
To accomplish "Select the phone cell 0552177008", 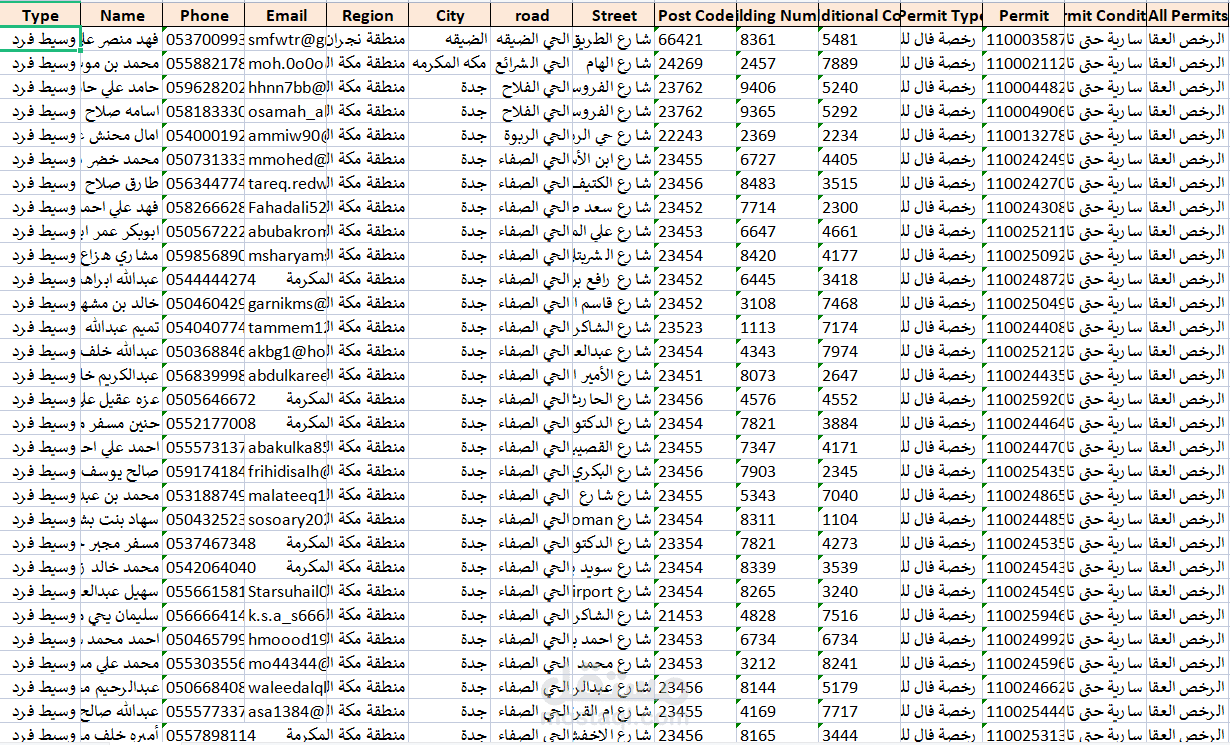I will pyautogui.click(x=204, y=423).
